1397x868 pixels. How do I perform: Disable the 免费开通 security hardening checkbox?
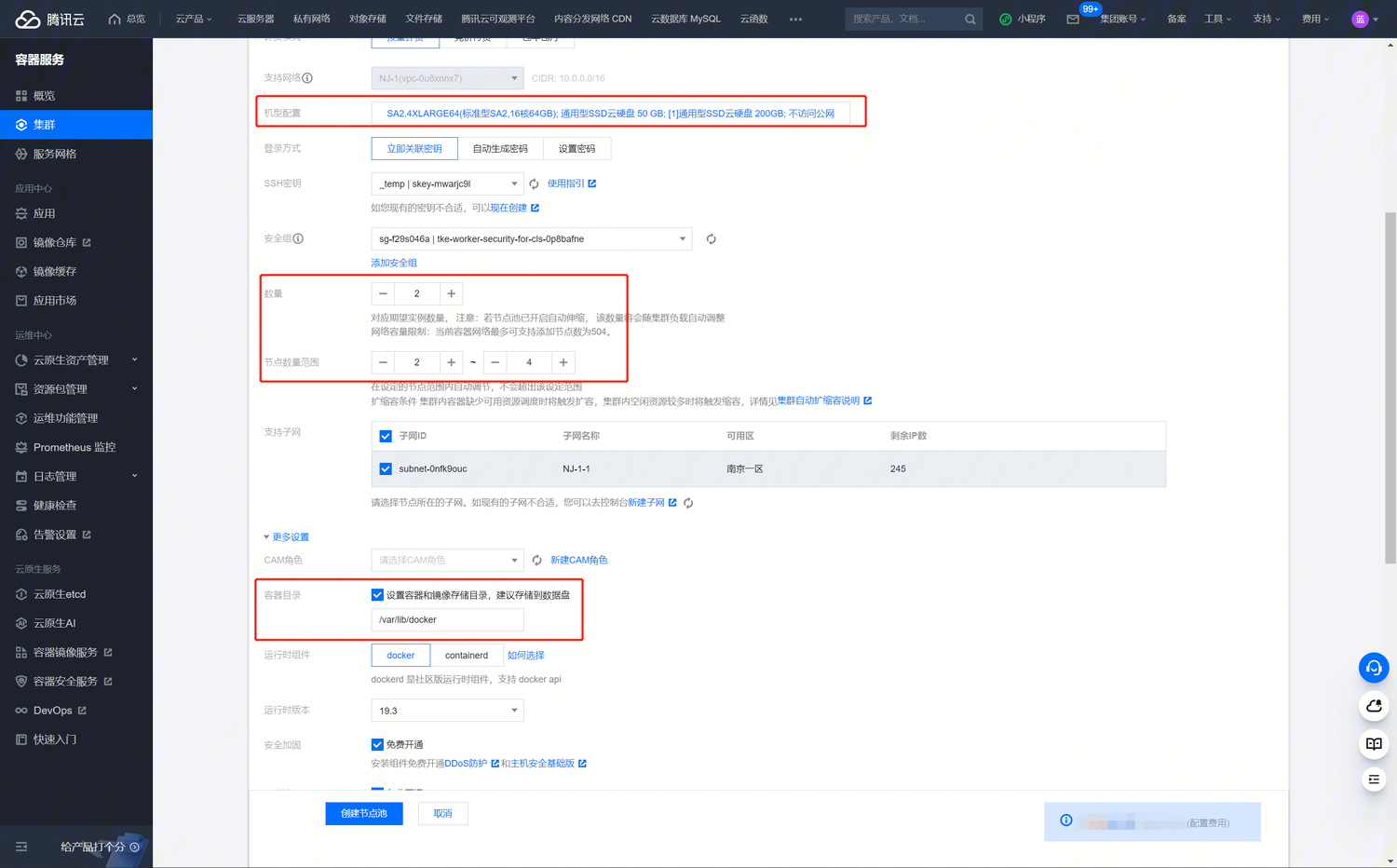(x=377, y=745)
